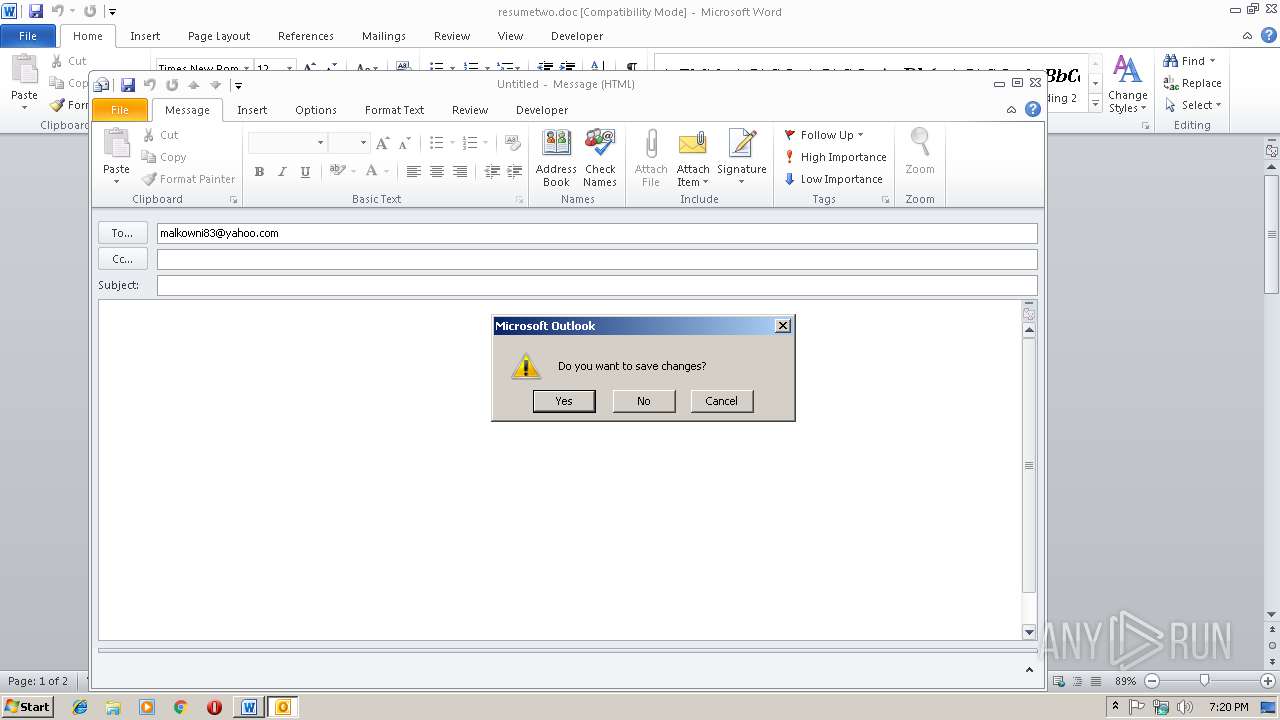Click Decrease Indent in Basic Text
Viewport: 1280px width, 720px height.
(x=491, y=172)
